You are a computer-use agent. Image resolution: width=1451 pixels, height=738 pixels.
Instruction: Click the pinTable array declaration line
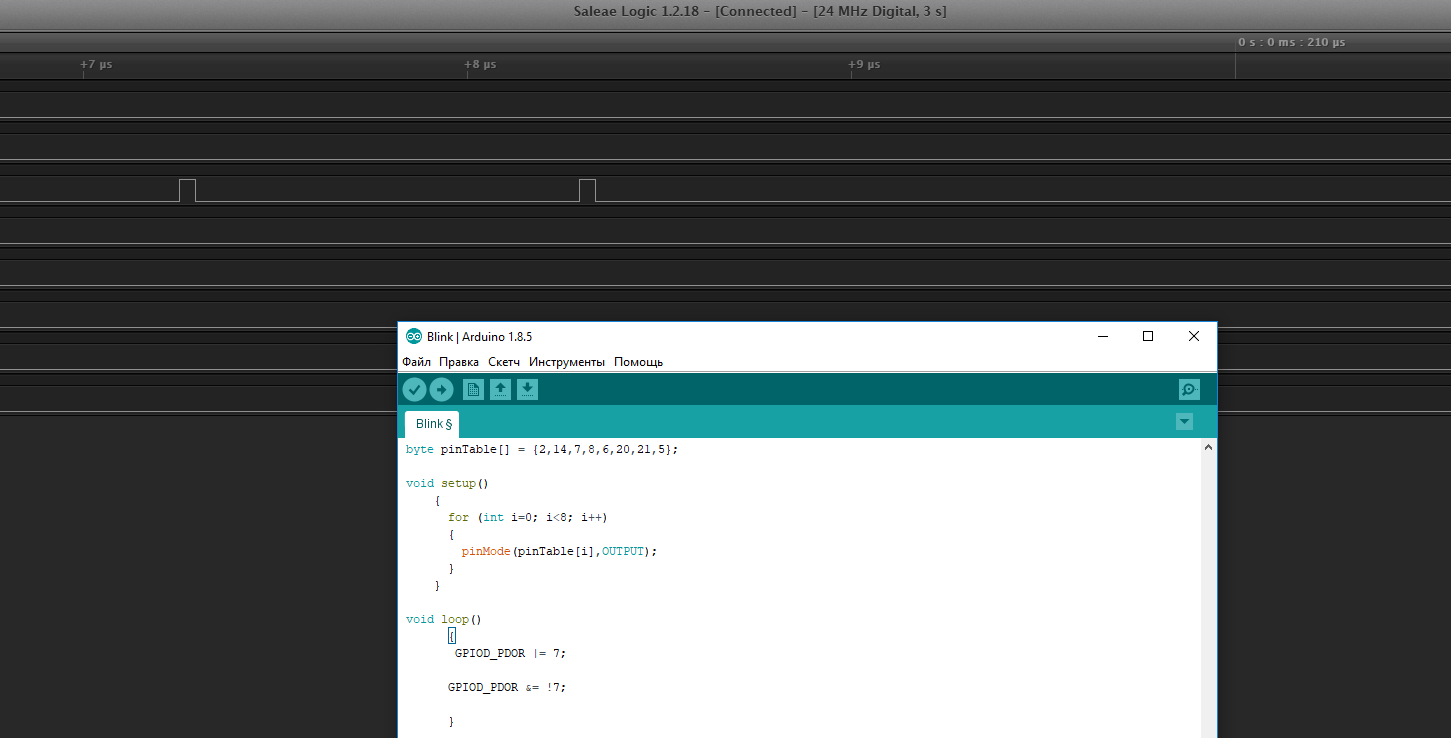(542, 449)
